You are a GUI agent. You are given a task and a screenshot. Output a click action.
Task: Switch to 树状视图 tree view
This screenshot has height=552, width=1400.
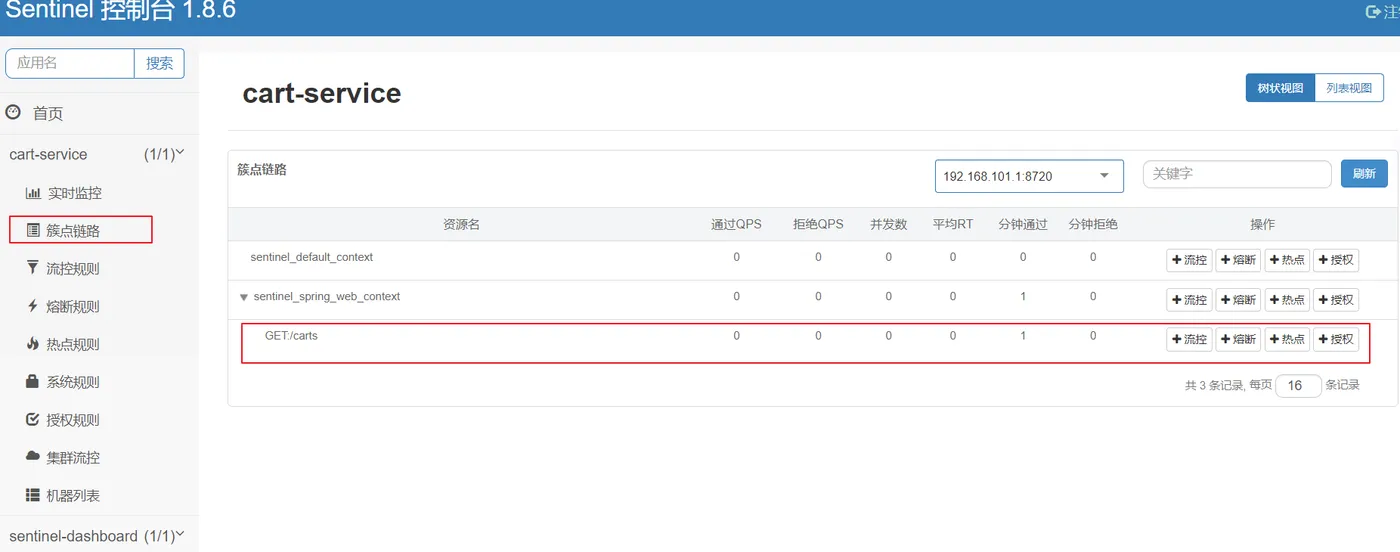click(1280, 88)
